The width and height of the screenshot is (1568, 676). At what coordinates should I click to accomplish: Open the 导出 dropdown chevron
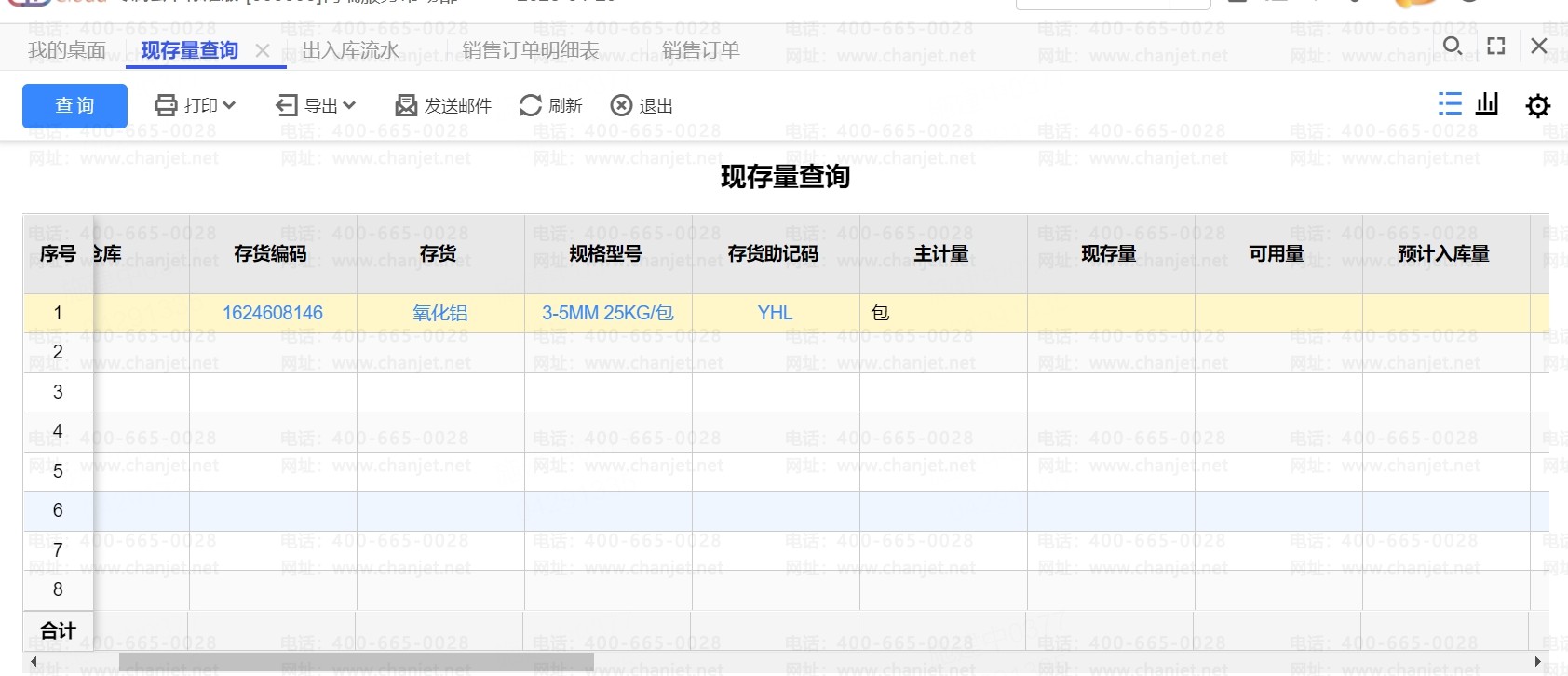pos(350,106)
